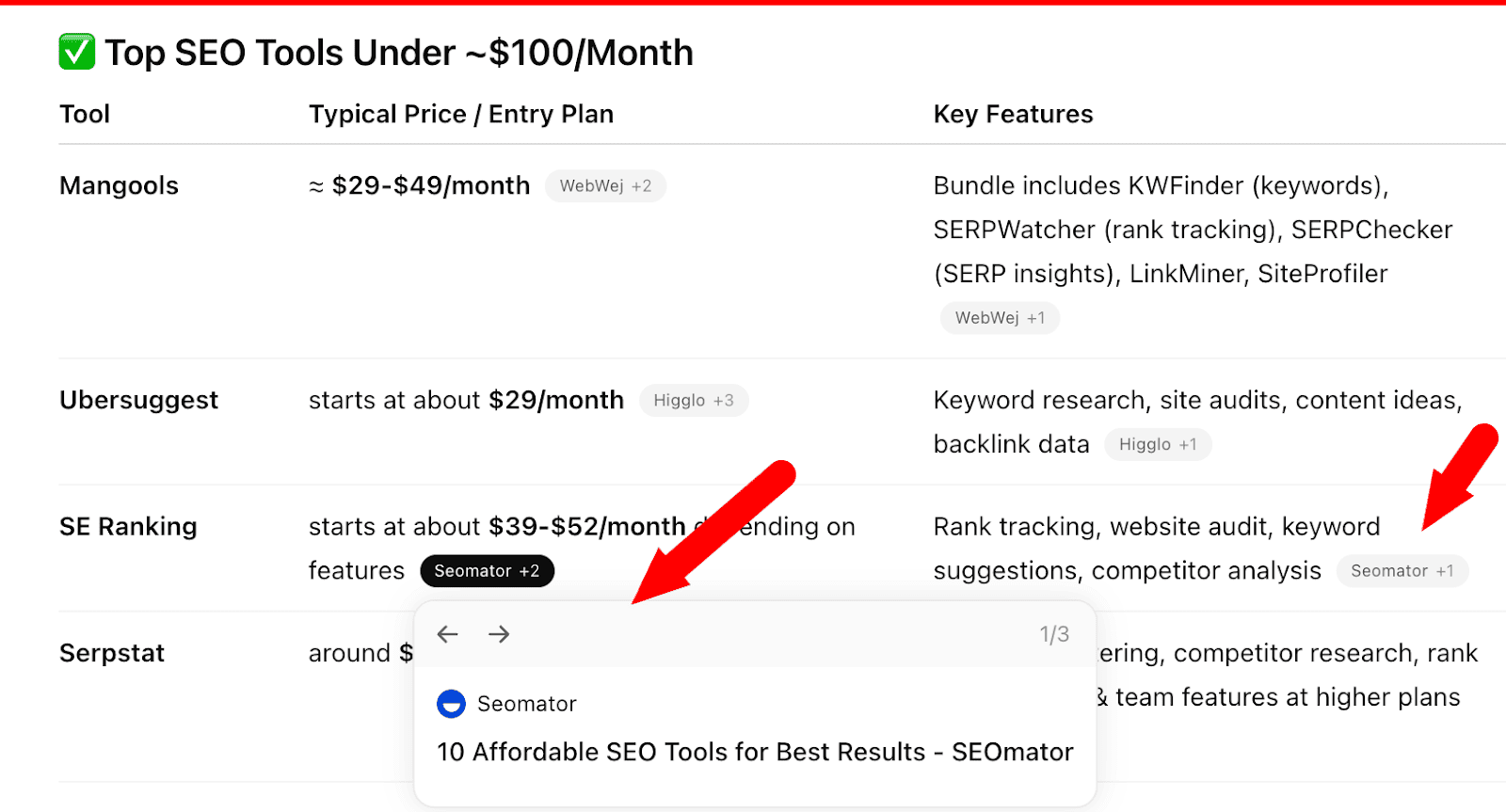Select the Ubersuggest row label

[138, 400]
